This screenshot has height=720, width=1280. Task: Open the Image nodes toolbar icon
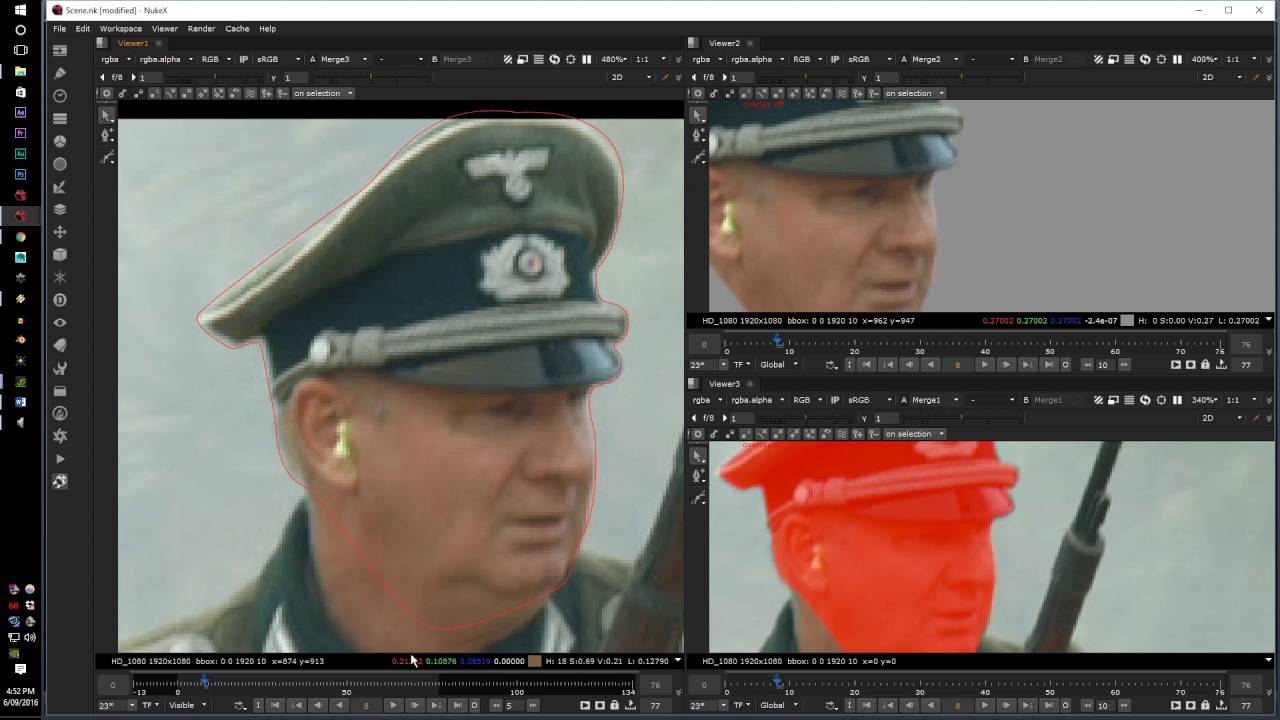(60, 50)
